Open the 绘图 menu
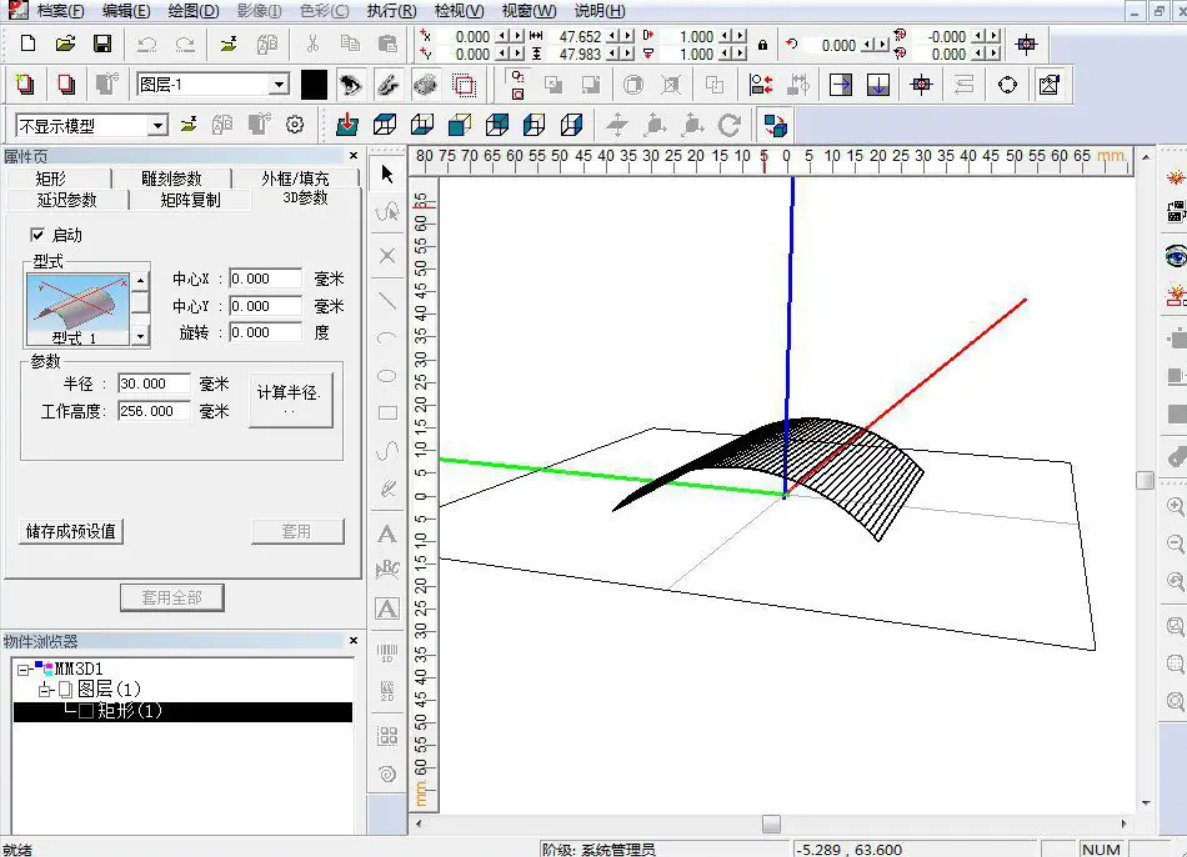 190,12
